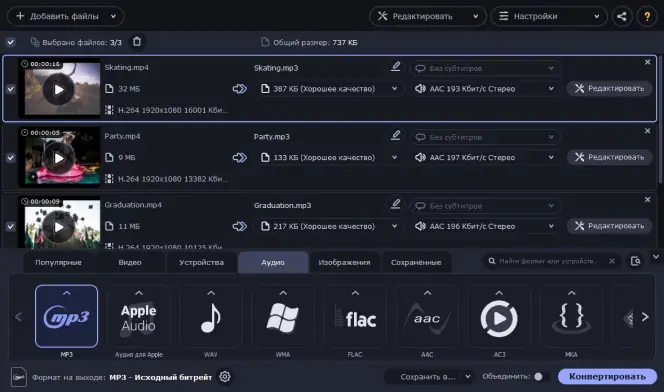Image resolution: width=664 pixels, height=392 pixels.
Task: Switch to the Популярные tab
Action: (58, 262)
